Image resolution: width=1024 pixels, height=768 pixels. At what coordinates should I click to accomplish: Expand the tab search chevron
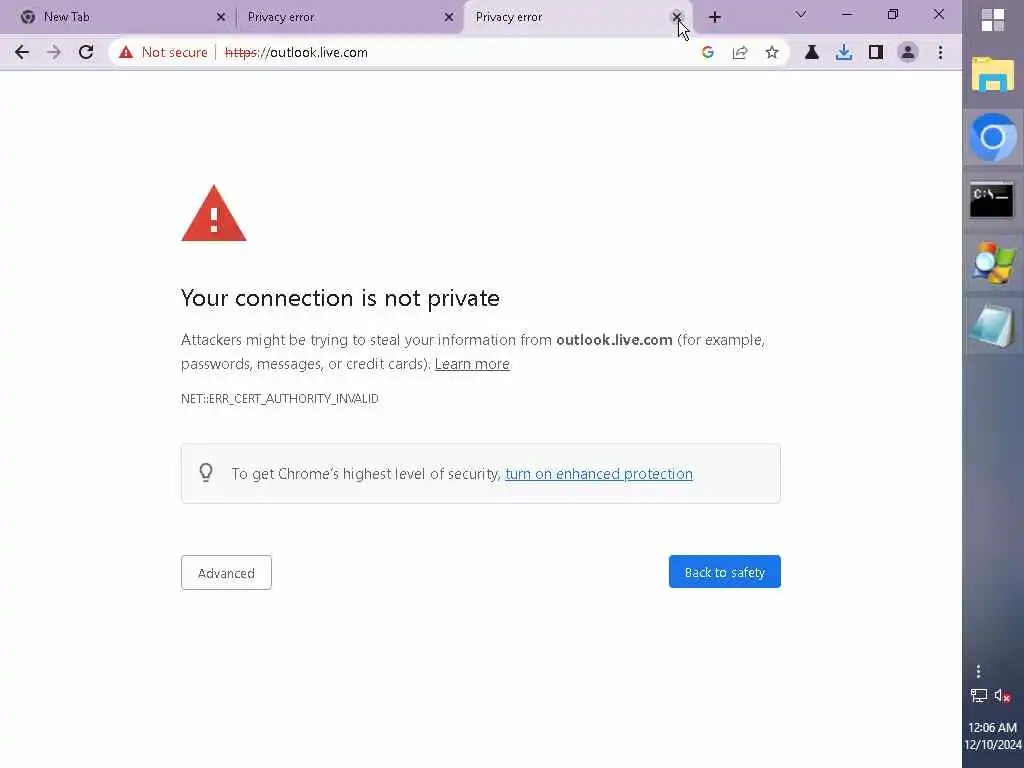[801, 14]
